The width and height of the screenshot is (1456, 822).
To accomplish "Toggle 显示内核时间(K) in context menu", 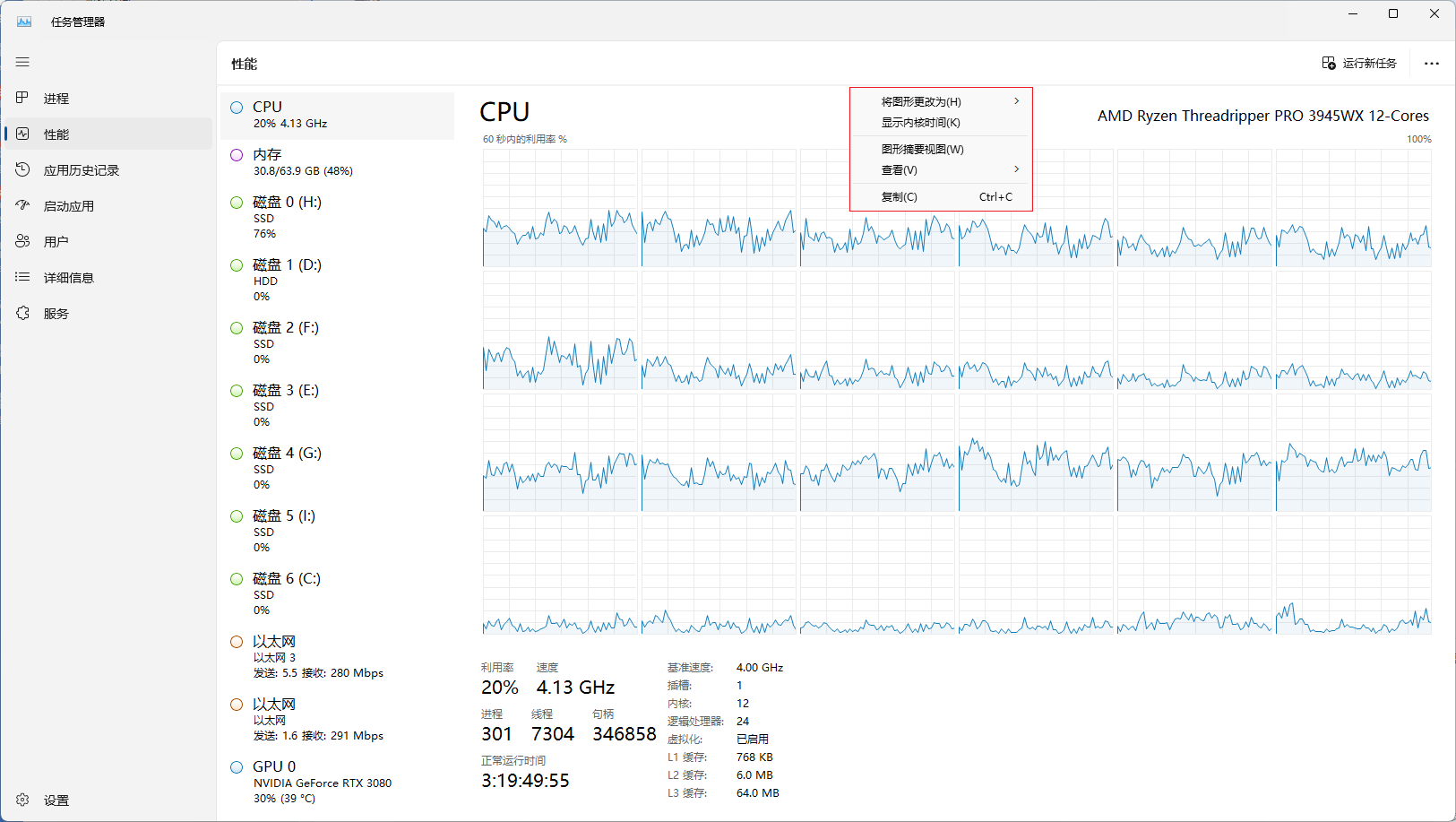I will [x=920, y=123].
